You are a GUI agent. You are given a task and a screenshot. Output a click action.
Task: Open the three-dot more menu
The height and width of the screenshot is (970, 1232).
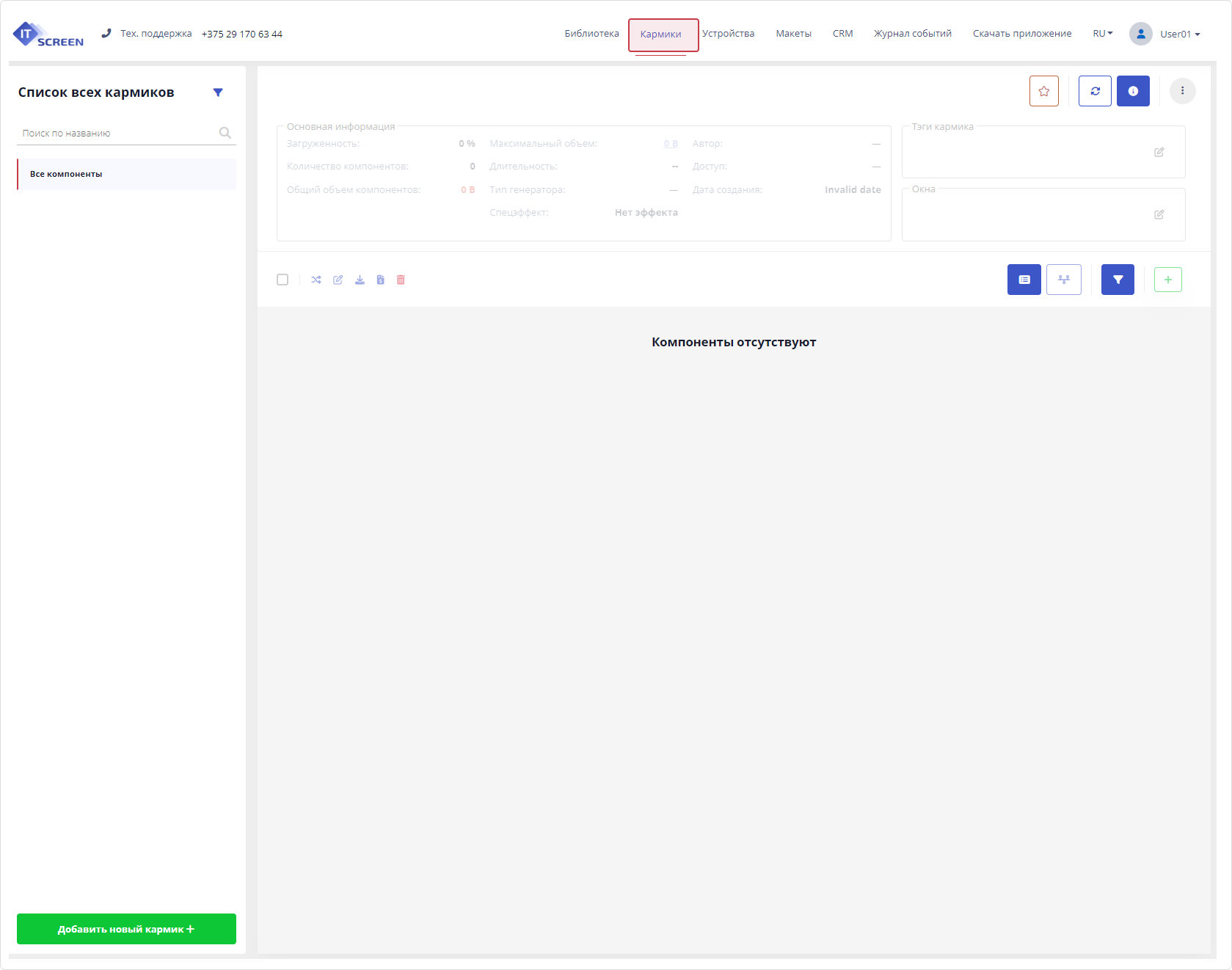pos(1182,91)
